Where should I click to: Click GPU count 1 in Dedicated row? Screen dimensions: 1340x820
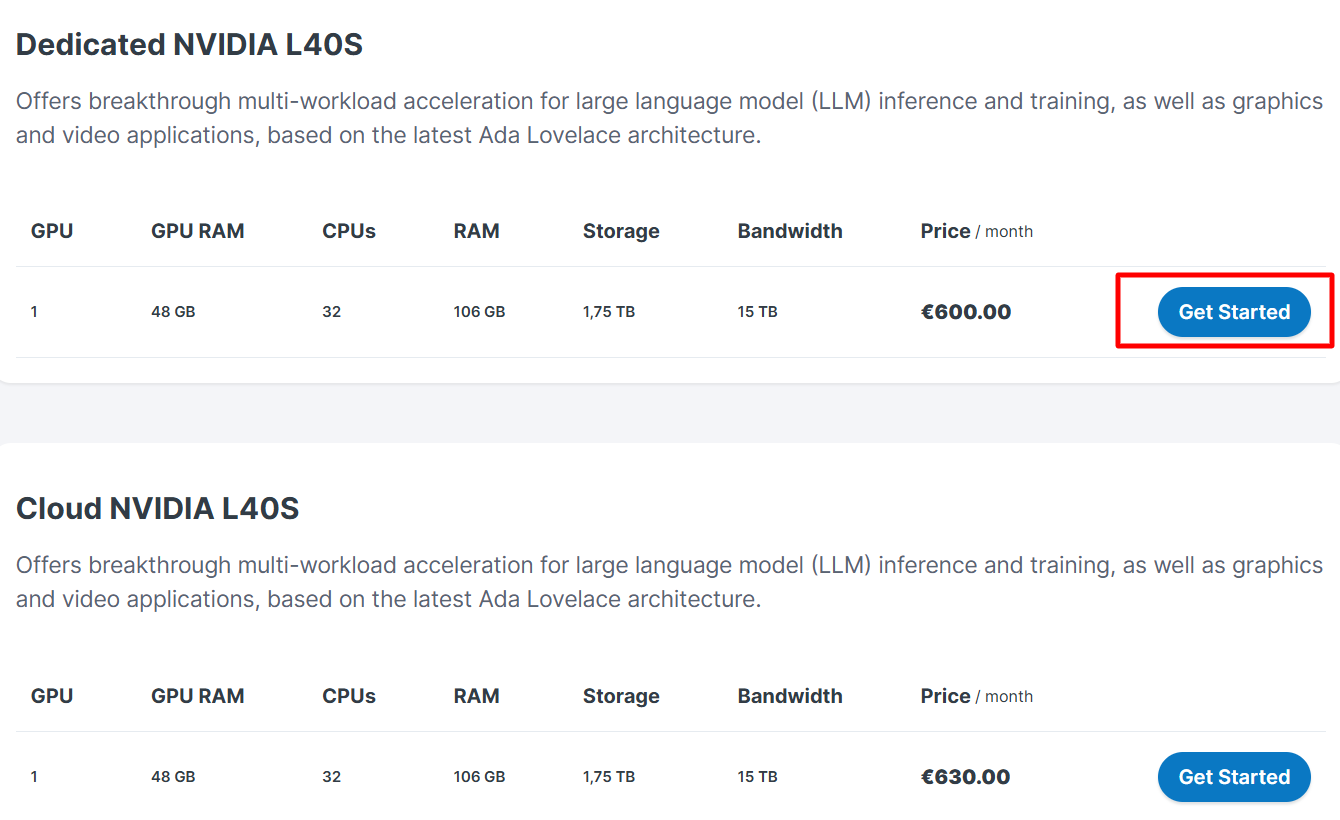tap(34, 312)
